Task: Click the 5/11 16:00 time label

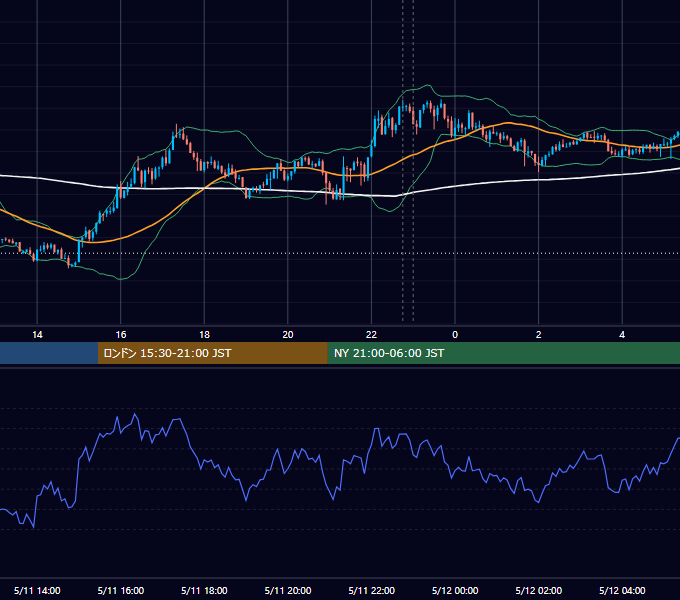Action: [x=121, y=590]
